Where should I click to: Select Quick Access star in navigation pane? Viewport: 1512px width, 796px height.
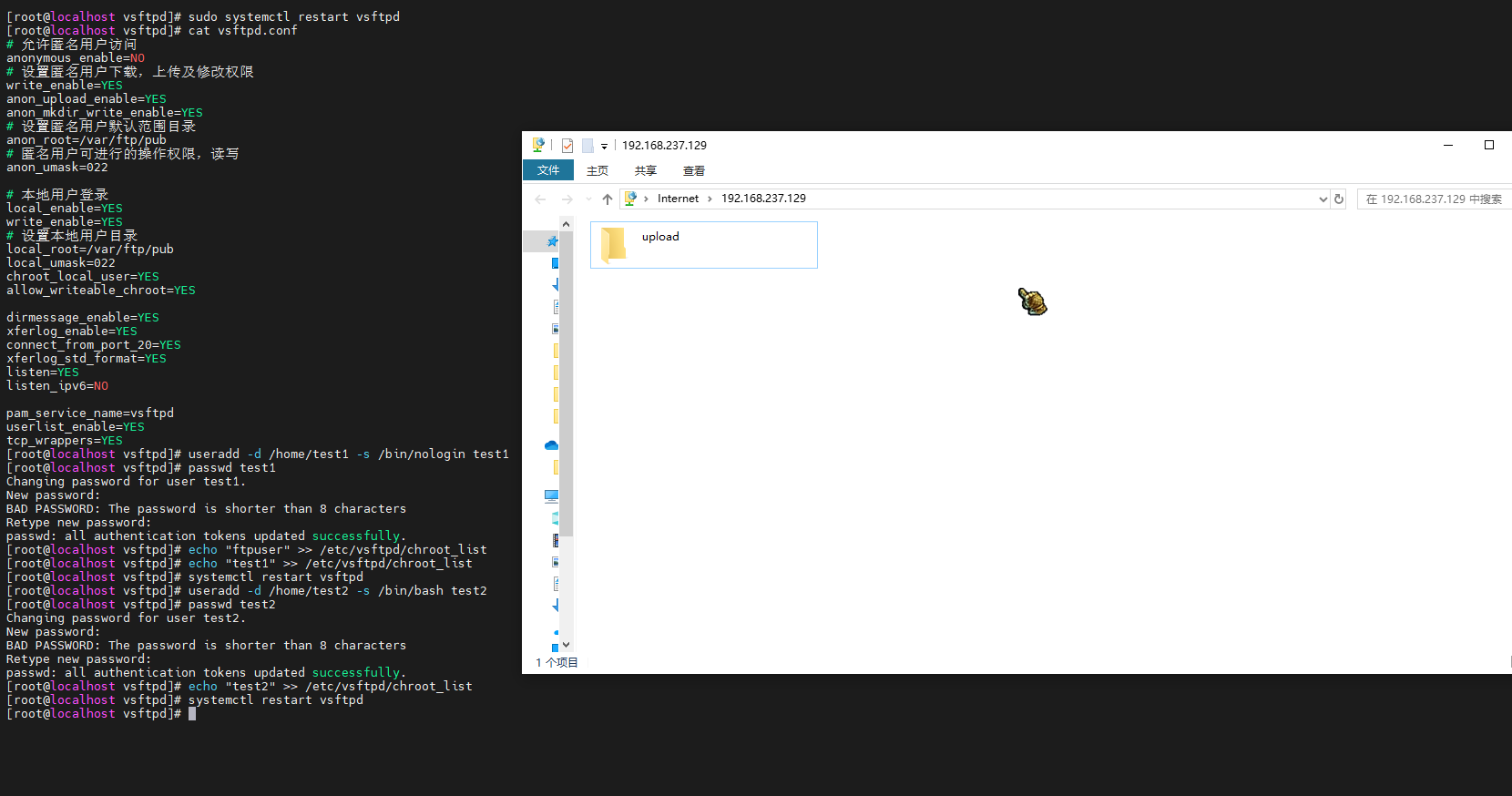(552, 241)
